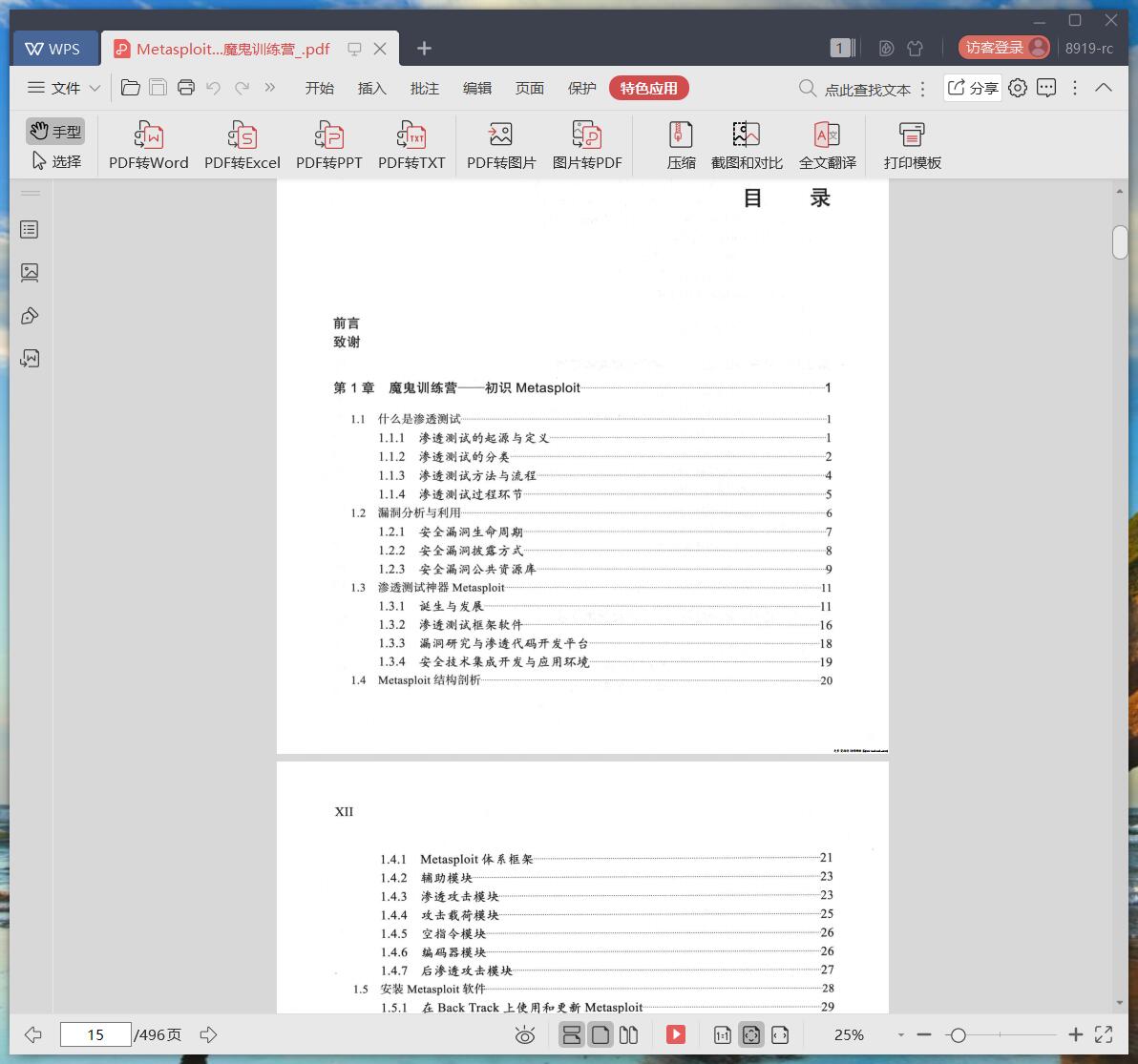Screen dimensions: 1138x1064
Task: Switch to single-page view
Action: click(601, 1034)
